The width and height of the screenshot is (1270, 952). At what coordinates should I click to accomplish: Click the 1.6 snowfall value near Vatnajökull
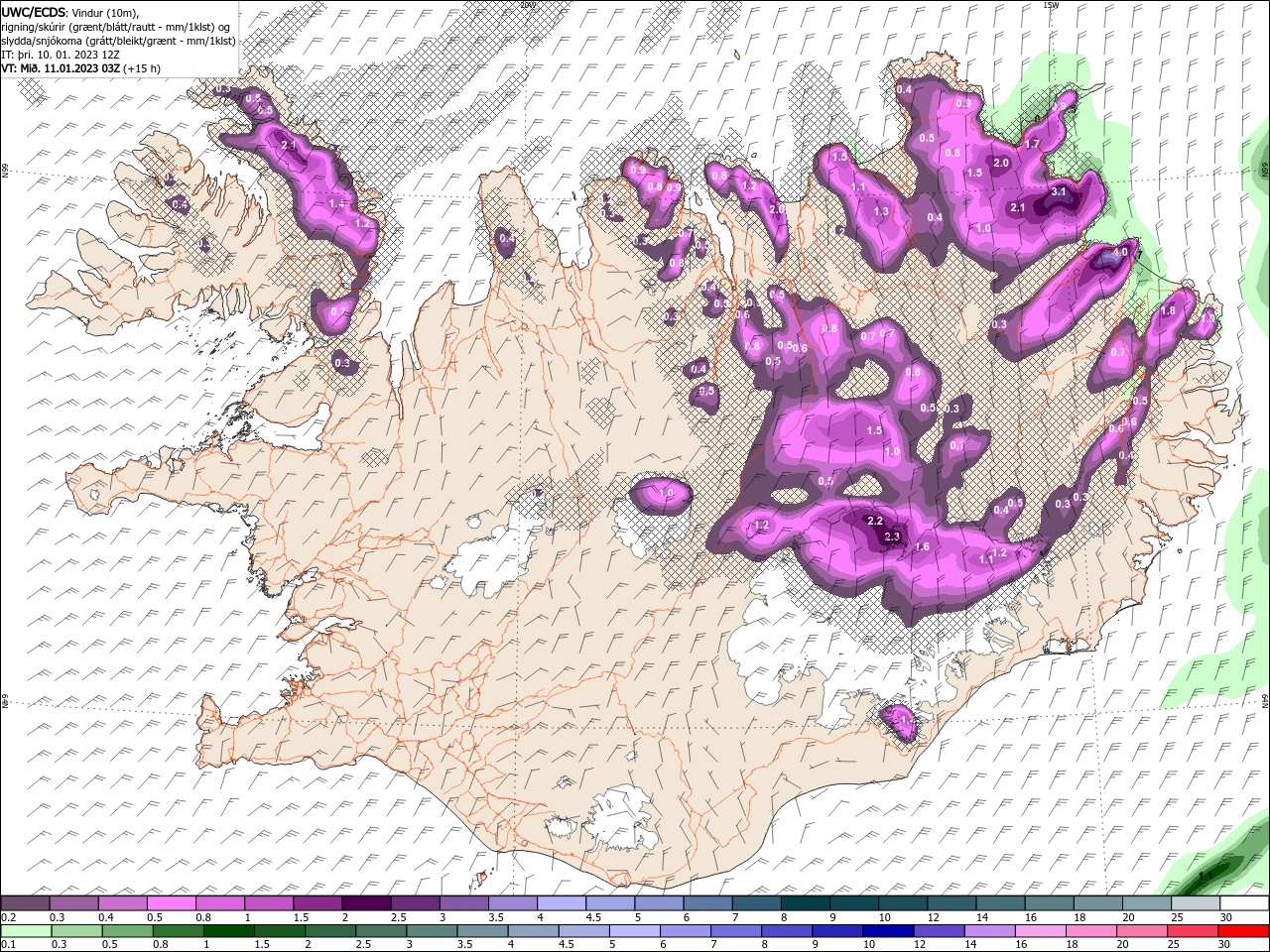click(x=922, y=547)
